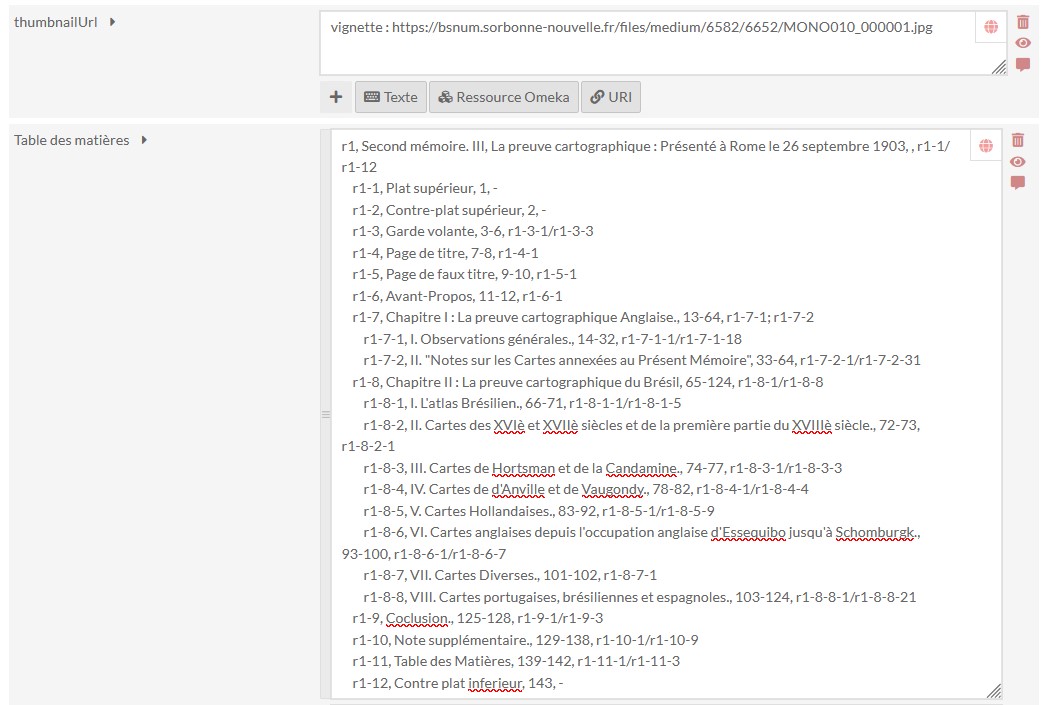Image resolution: width=1059 pixels, height=705 pixels.
Task: Toggle visibility of Table des matières value
Action: point(1018,162)
